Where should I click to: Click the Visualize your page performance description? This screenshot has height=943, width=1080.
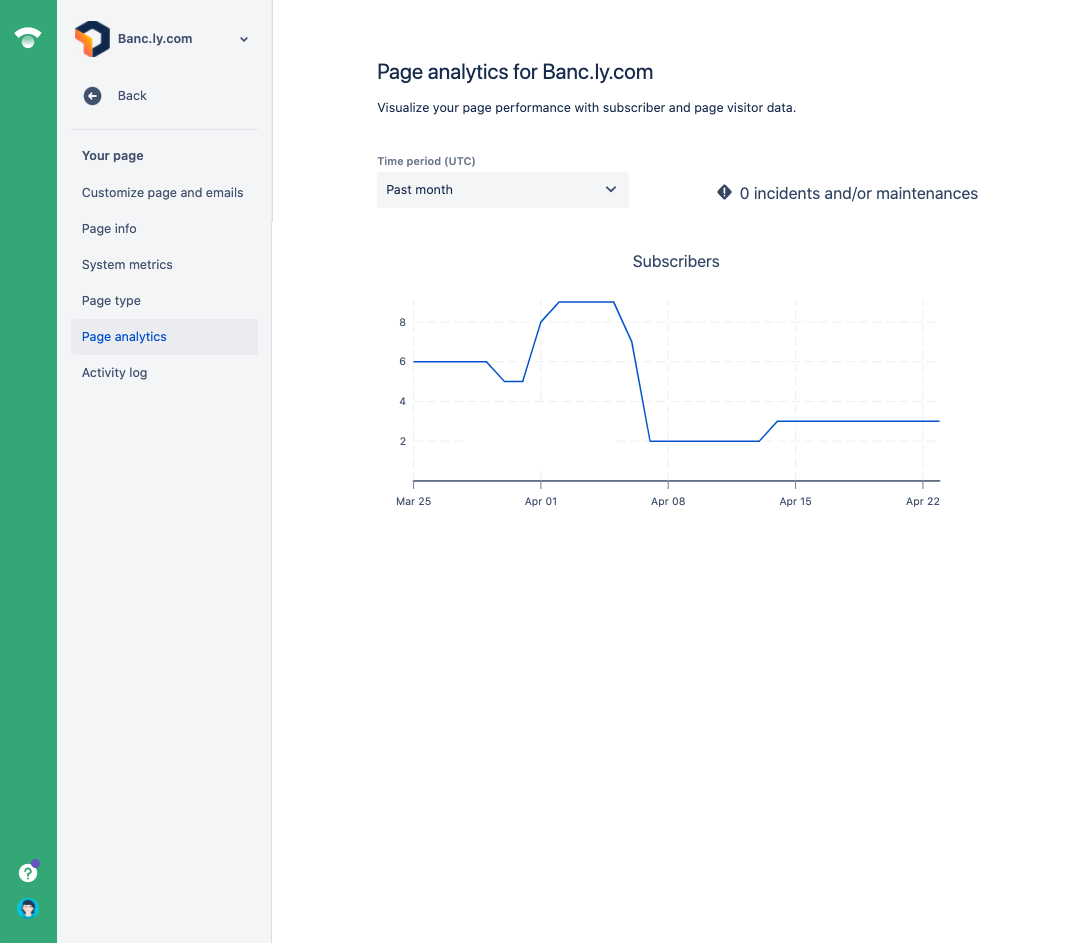coord(586,108)
